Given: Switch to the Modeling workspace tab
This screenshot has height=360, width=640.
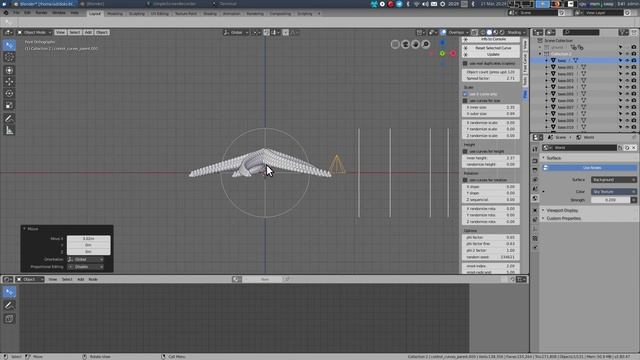Looking at the screenshot, I should 115,13.
